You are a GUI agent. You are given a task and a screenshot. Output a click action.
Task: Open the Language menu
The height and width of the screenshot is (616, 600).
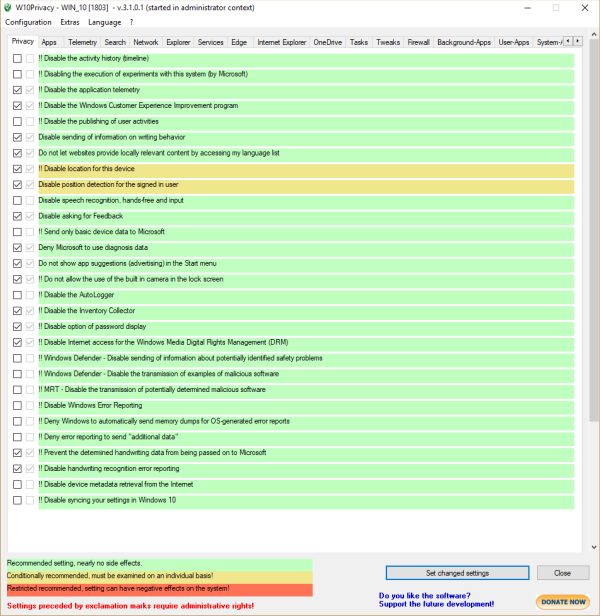point(105,22)
